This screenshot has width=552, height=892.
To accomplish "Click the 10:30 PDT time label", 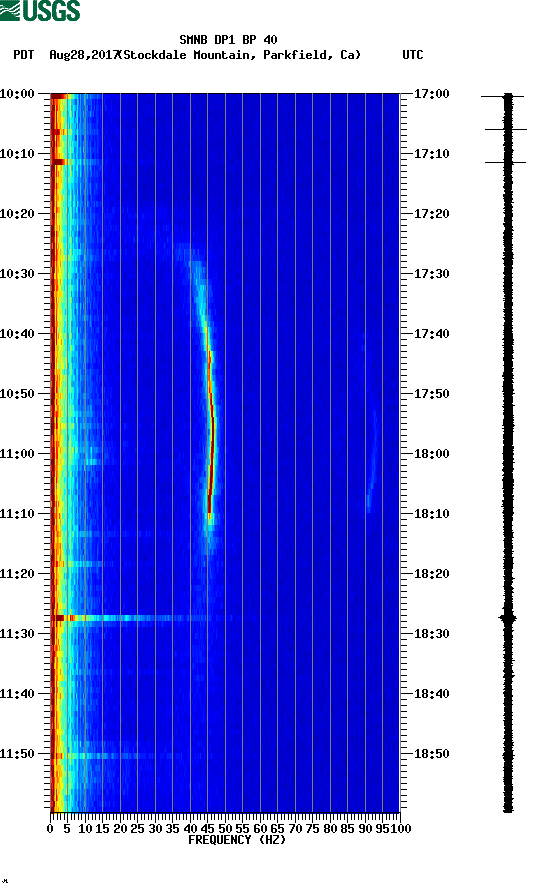I will 17,274.
